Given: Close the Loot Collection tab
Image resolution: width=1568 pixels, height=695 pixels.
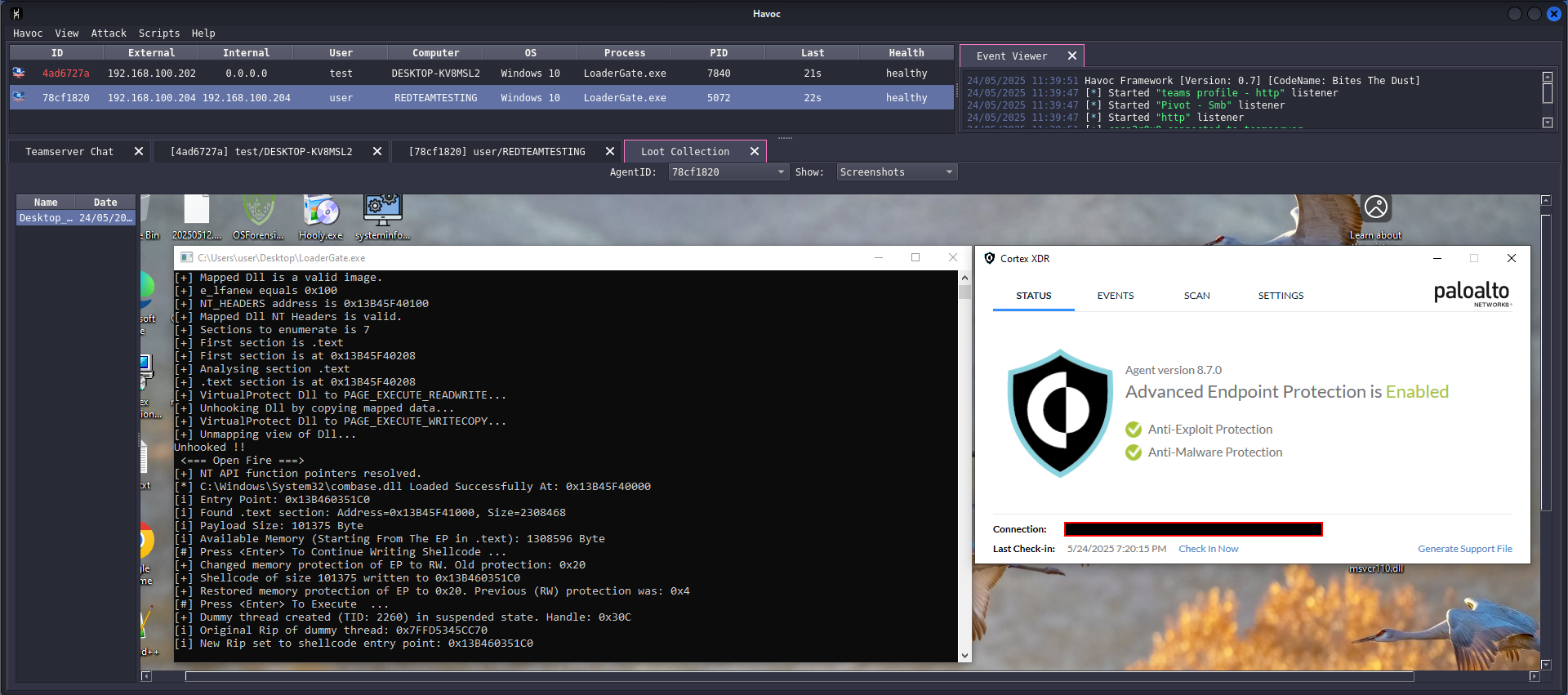Looking at the screenshot, I should [x=755, y=151].
